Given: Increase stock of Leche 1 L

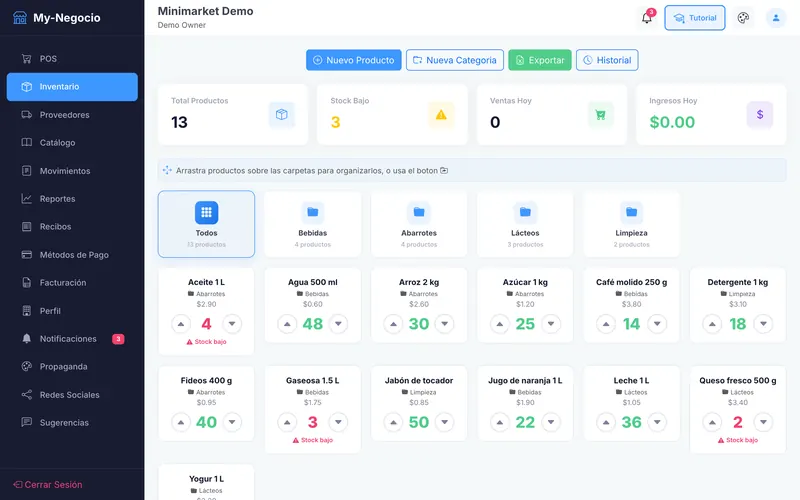Looking at the screenshot, I should pos(606,422).
